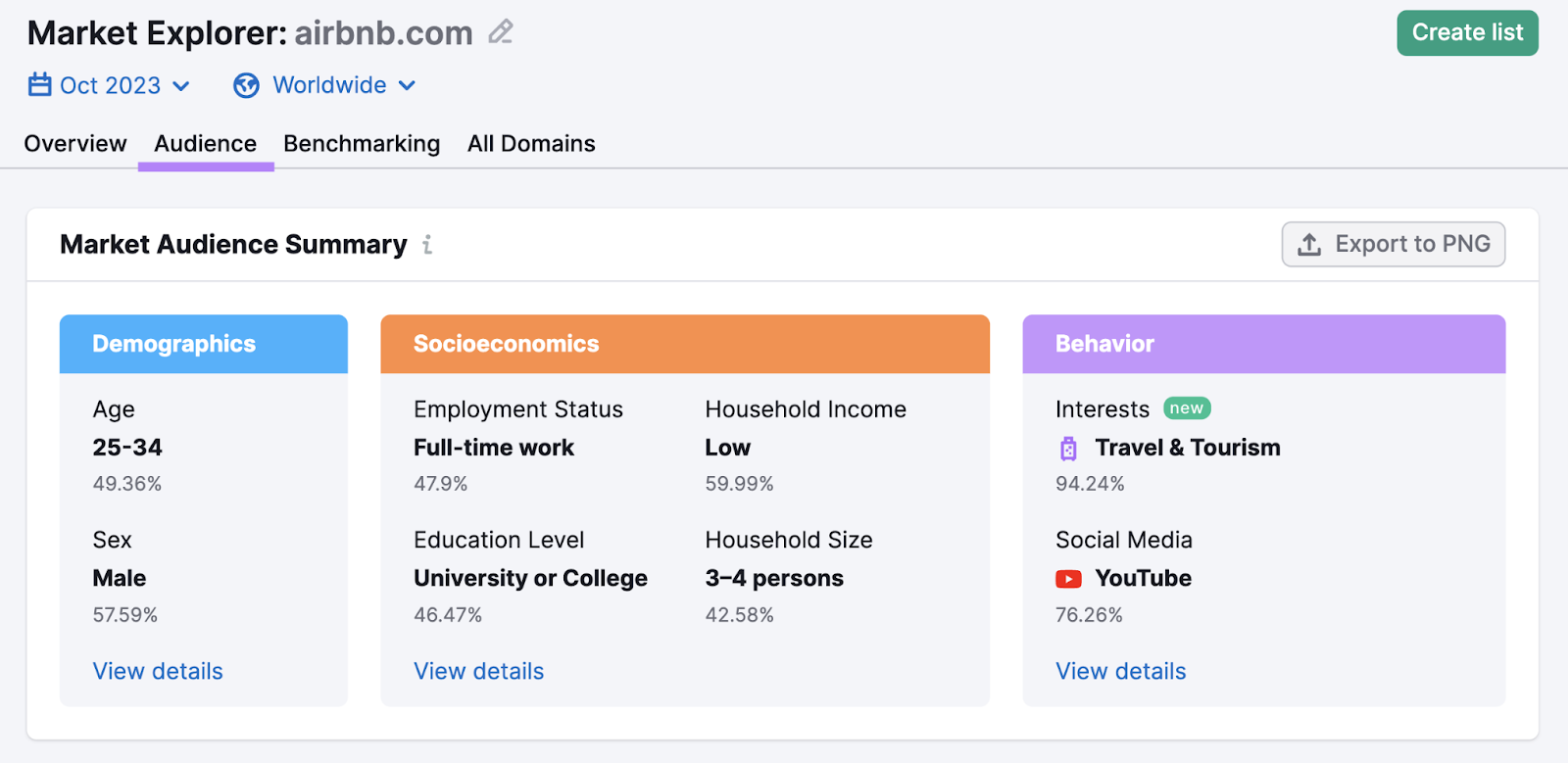Image resolution: width=1568 pixels, height=763 pixels.
Task: Click the 'Market Audience Summary' heading
Action: (x=233, y=245)
